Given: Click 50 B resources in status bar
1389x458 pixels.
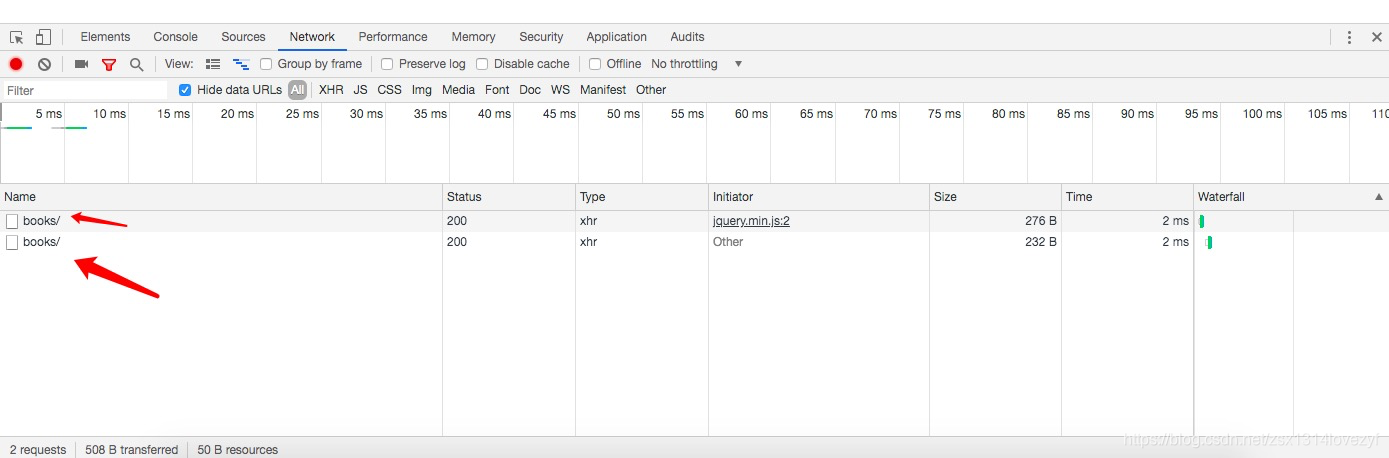Looking at the screenshot, I should [x=238, y=450].
